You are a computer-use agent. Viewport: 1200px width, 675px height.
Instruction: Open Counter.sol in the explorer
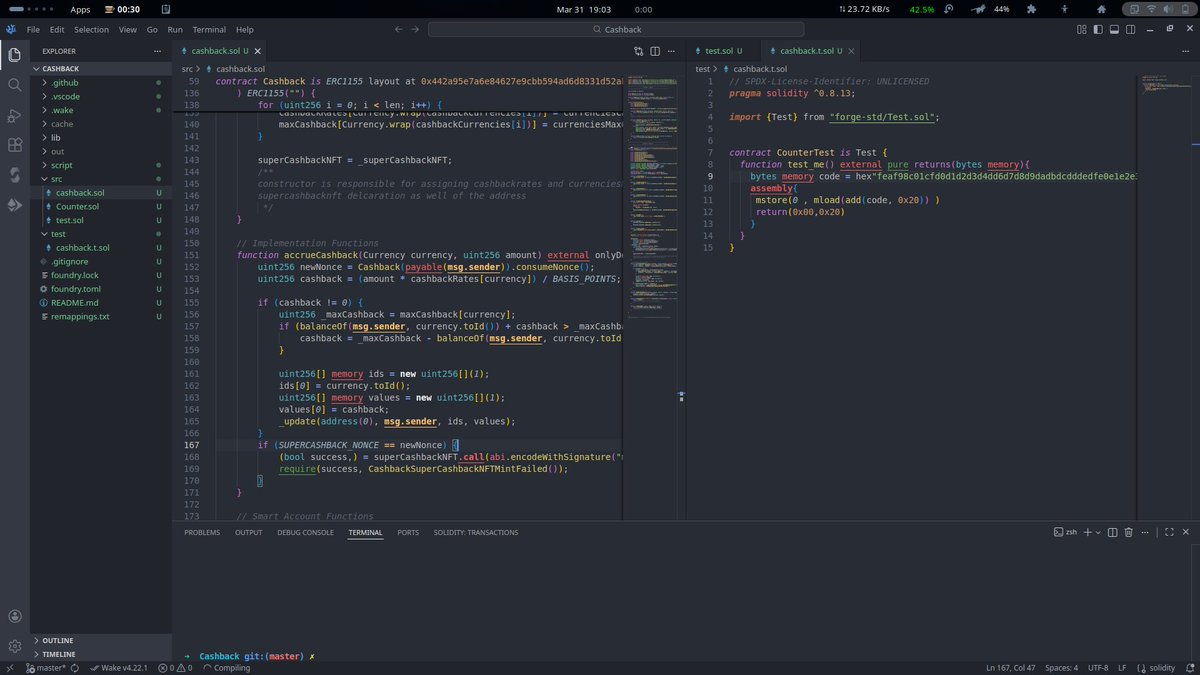(100, 206)
